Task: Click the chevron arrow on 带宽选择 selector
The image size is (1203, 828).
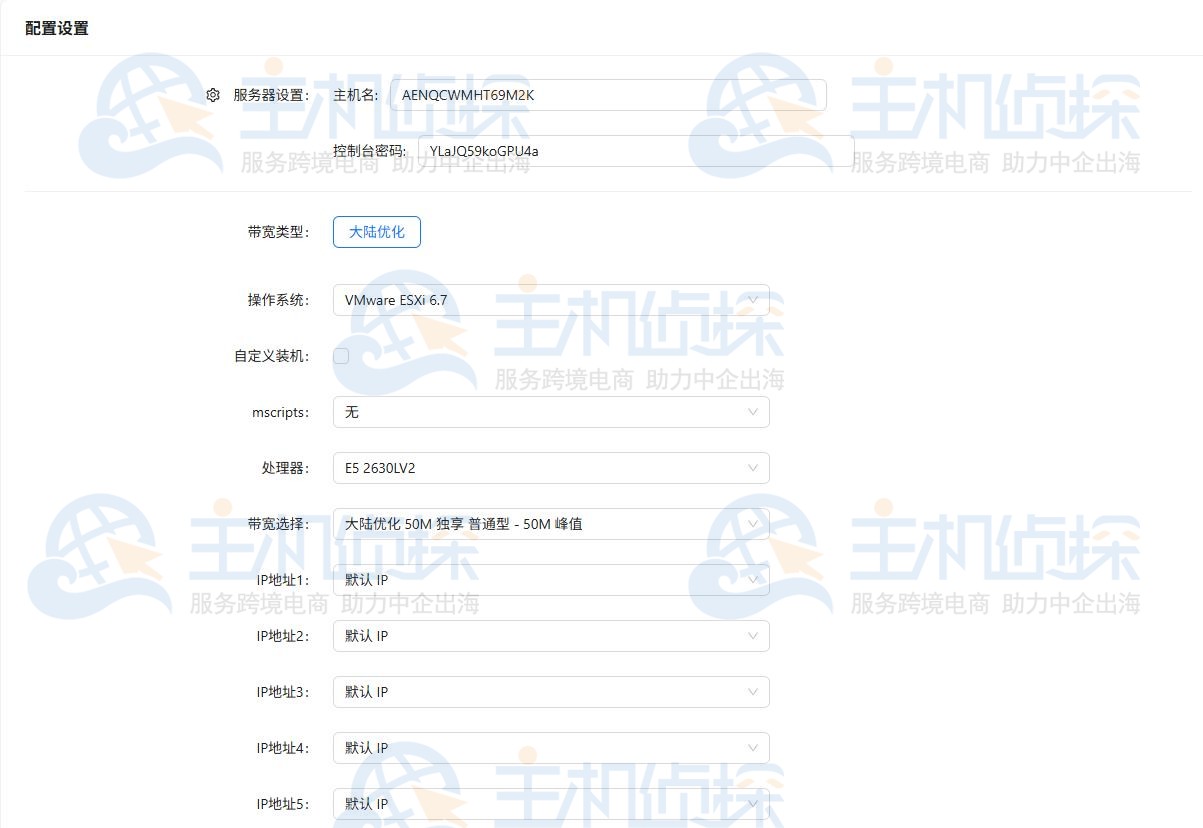Action: 754,523
